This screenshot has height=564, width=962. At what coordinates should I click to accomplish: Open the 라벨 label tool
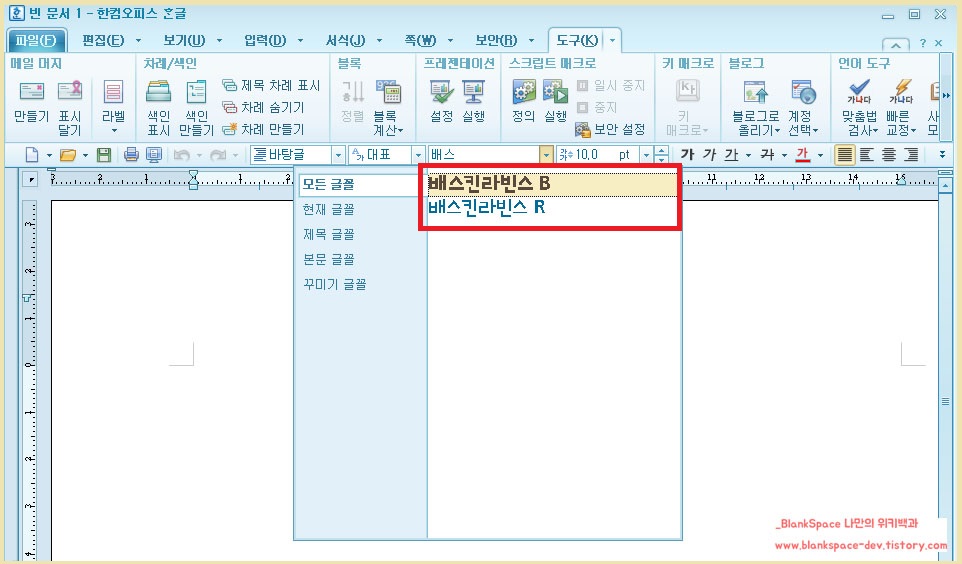(x=114, y=106)
